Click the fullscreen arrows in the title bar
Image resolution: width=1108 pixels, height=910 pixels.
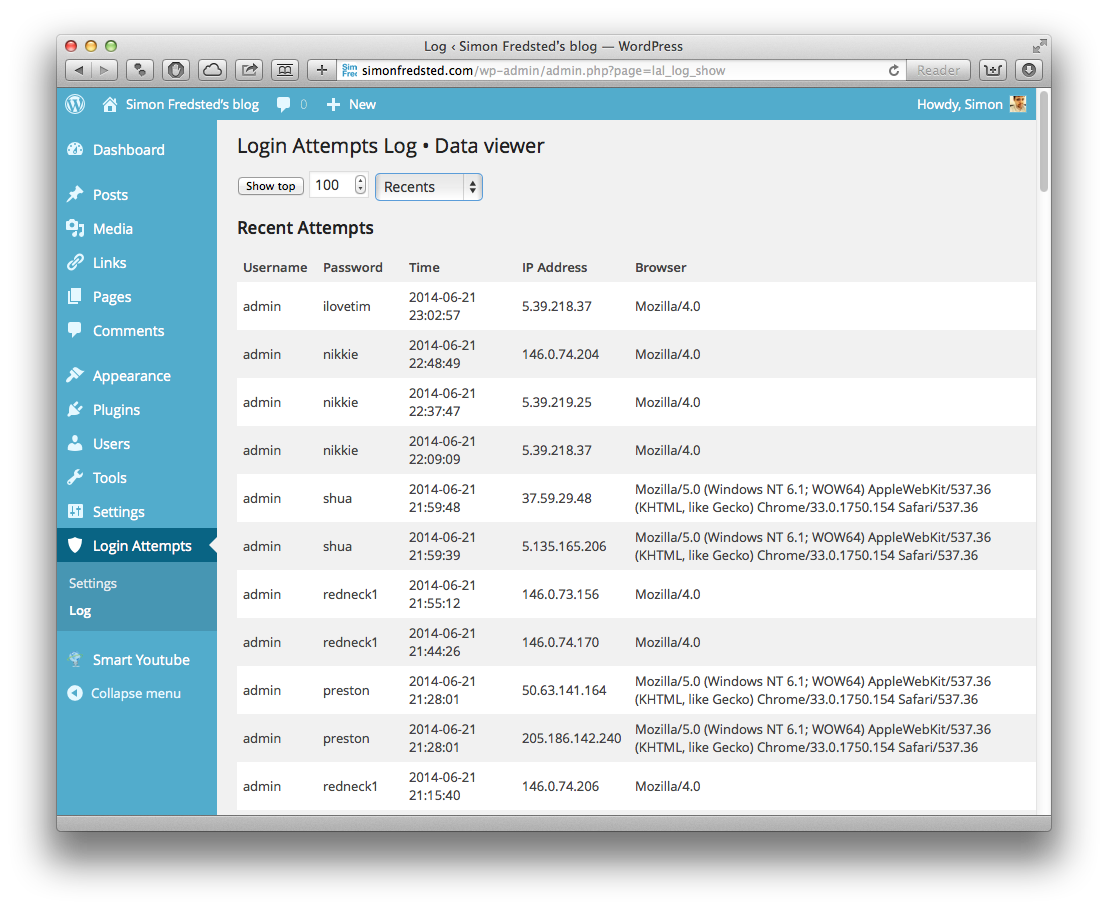1039,47
